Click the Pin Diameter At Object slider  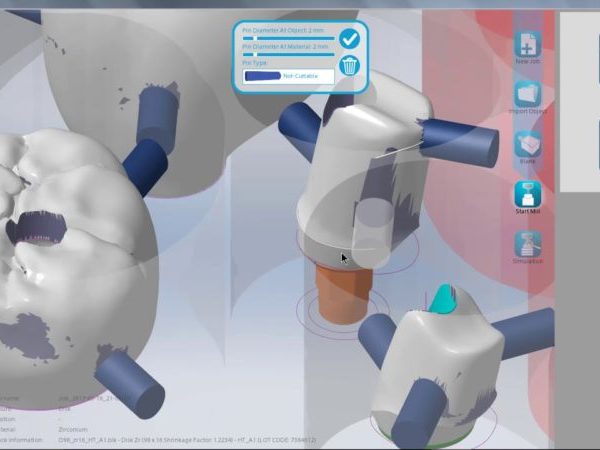pos(288,38)
